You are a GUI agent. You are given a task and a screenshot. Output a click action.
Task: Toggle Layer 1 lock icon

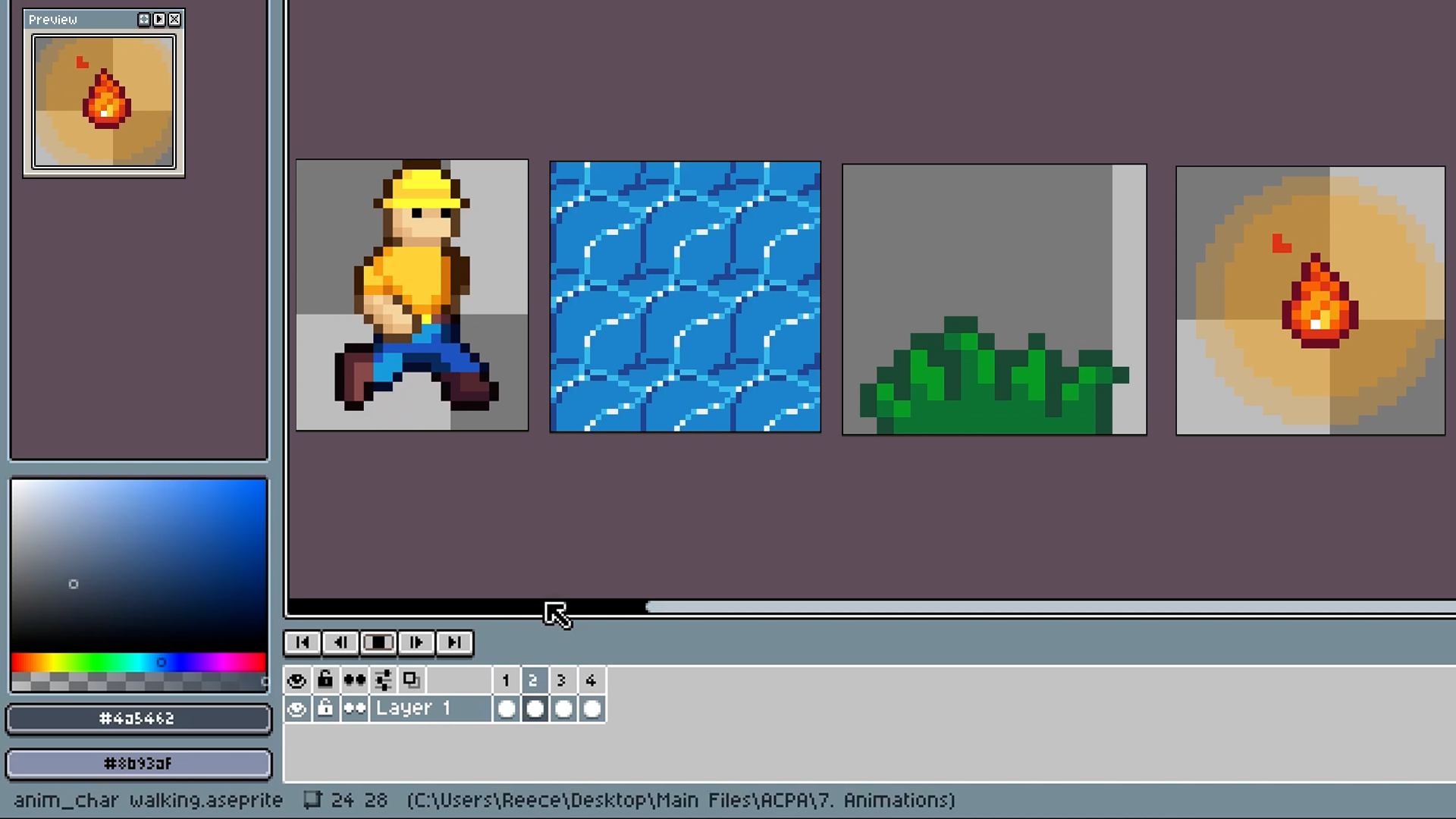point(325,709)
